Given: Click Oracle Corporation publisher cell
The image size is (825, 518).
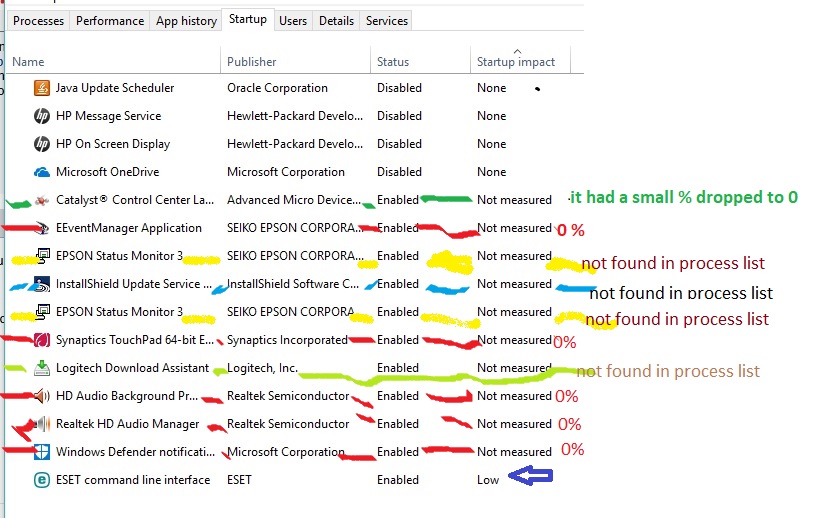Looking at the screenshot, I should point(277,88).
